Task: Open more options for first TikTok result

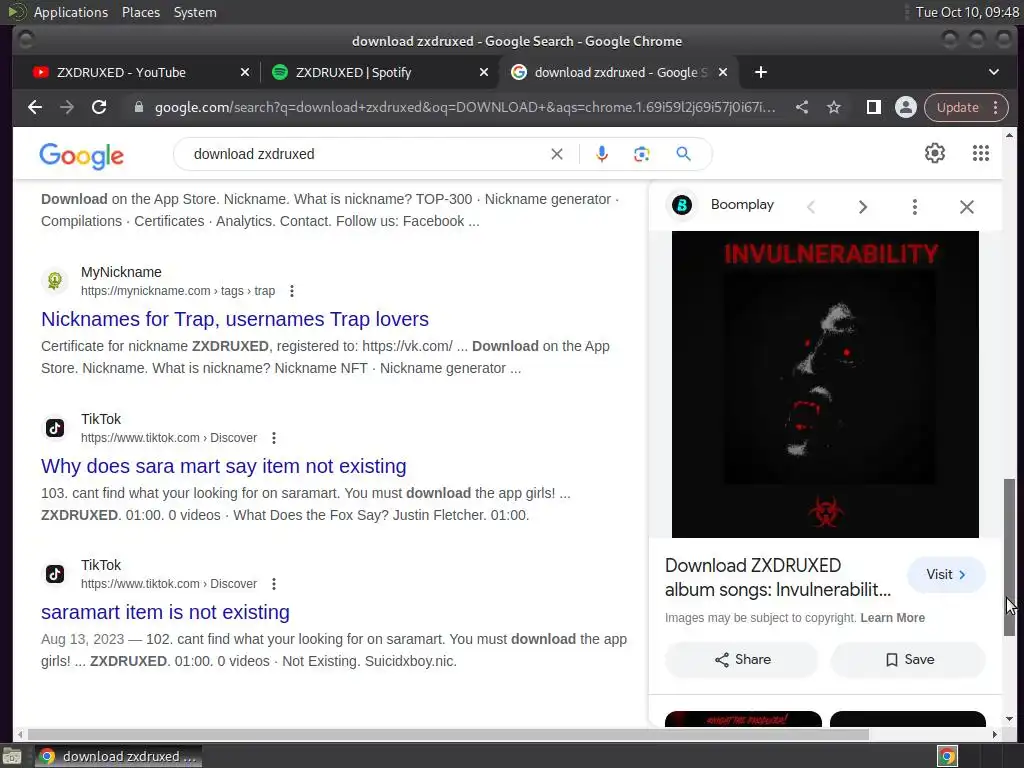Action: coord(274,438)
